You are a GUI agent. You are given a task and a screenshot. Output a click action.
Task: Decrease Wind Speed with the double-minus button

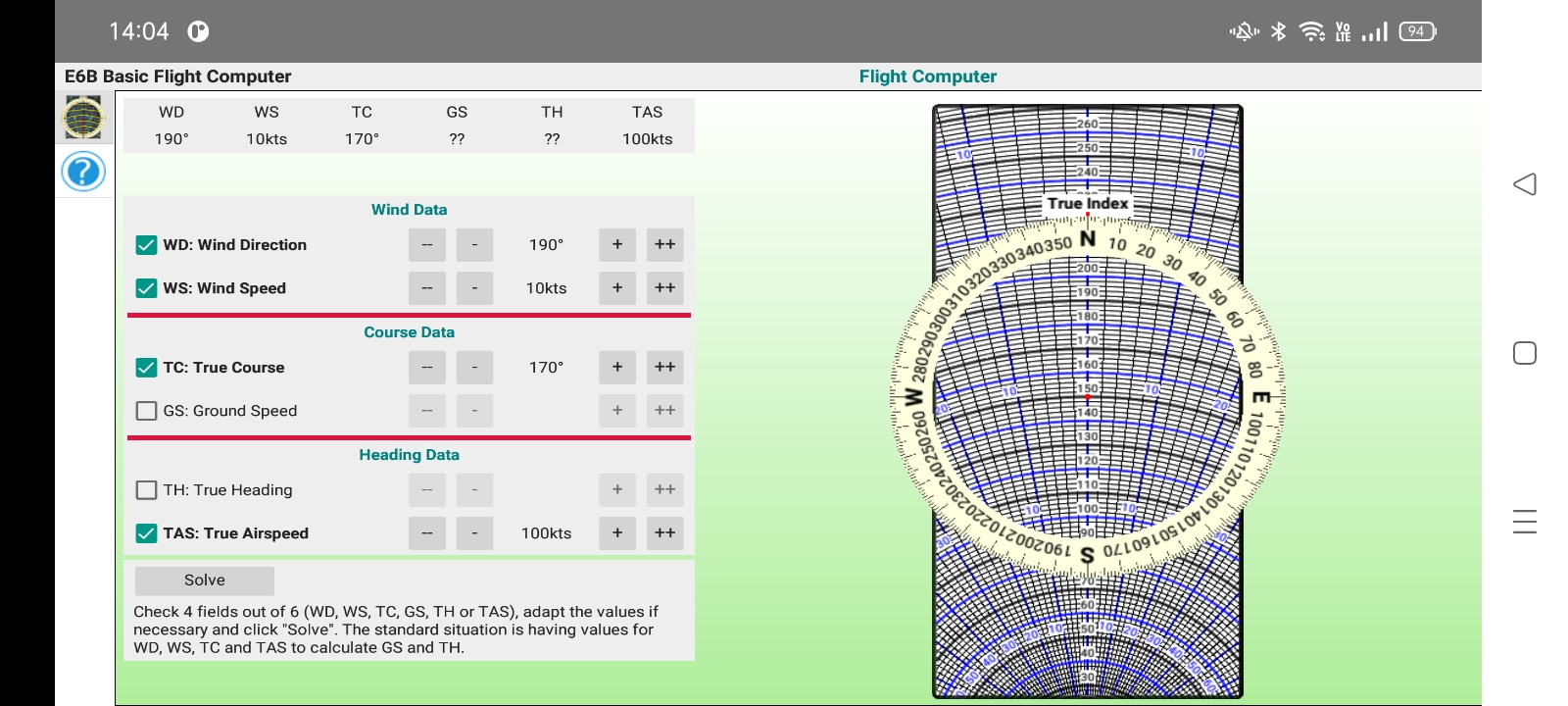[x=427, y=288]
